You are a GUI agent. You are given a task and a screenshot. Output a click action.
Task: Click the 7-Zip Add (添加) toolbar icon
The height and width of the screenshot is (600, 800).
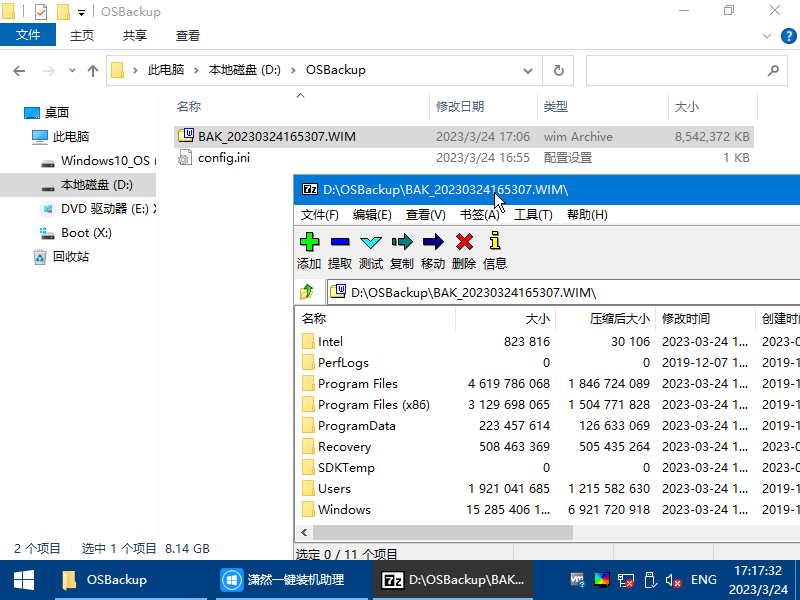[309, 242]
